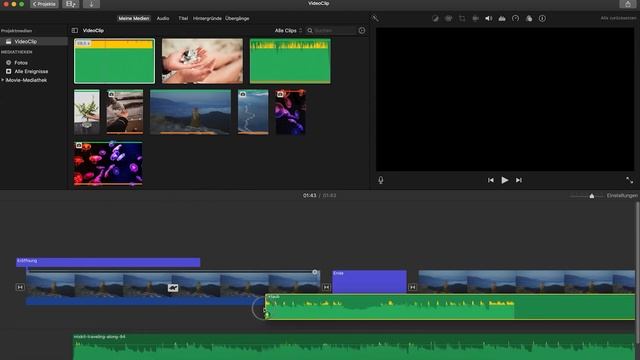The image size is (640, 360).
Task: Open the color balance tool
Action: point(435,18)
